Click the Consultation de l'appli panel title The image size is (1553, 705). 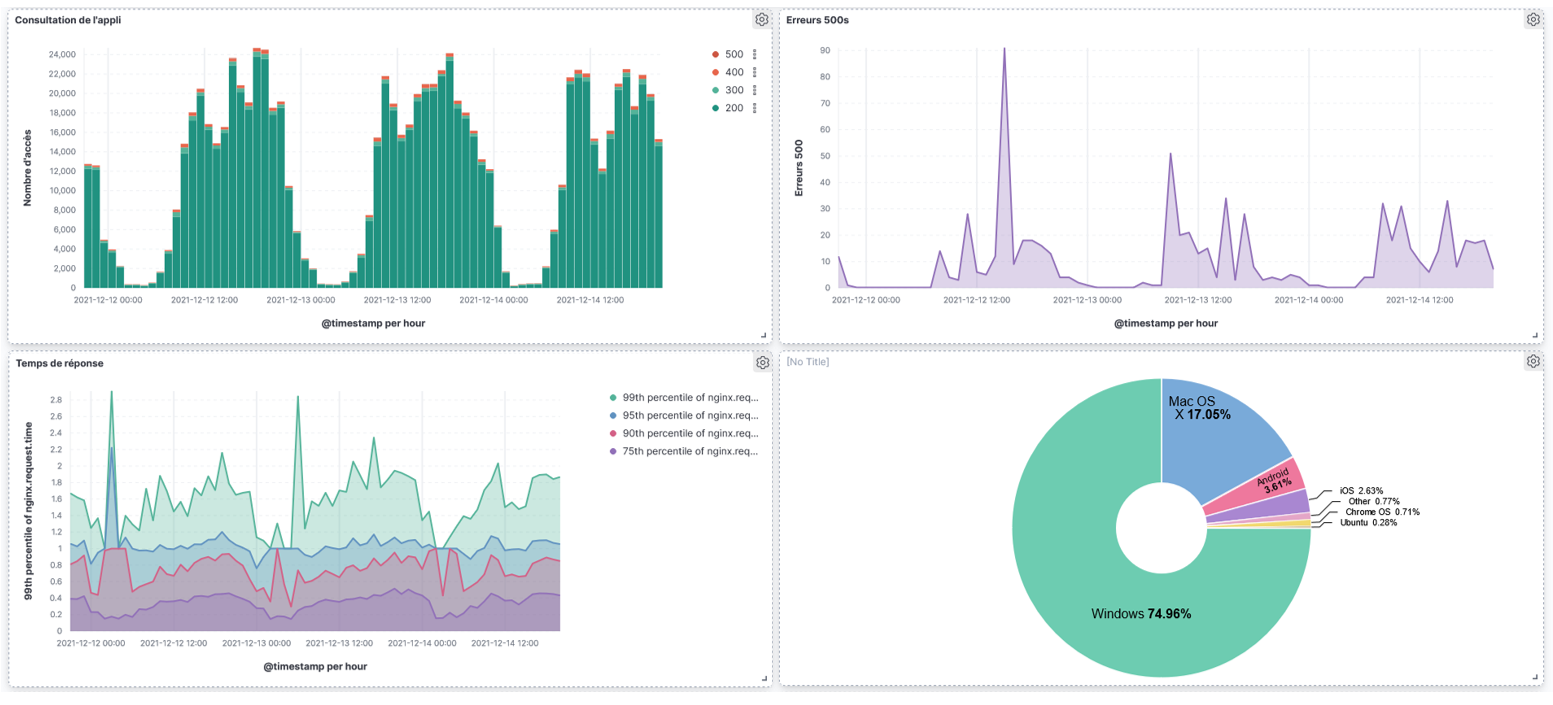pyautogui.click(x=68, y=20)
